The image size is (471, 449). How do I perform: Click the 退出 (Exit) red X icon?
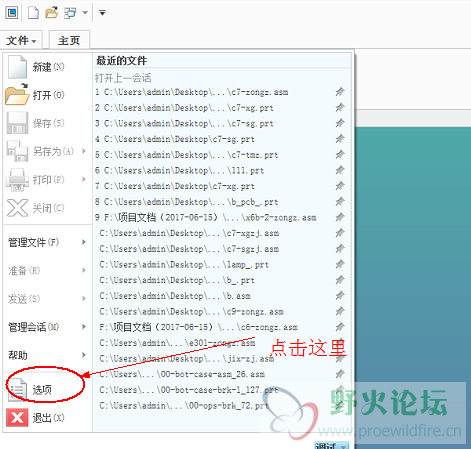tap(17, 418)
